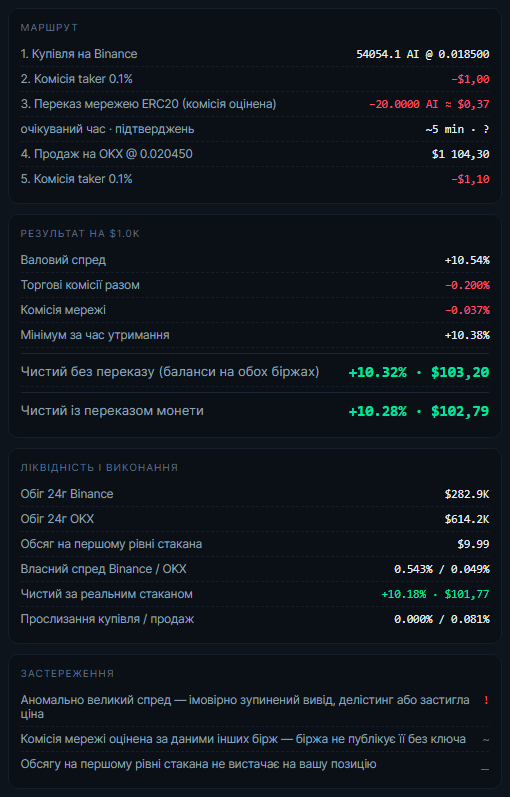510x797 pixels.
Task: Click the question mark for confirmations count
Action: pos(486,129)
